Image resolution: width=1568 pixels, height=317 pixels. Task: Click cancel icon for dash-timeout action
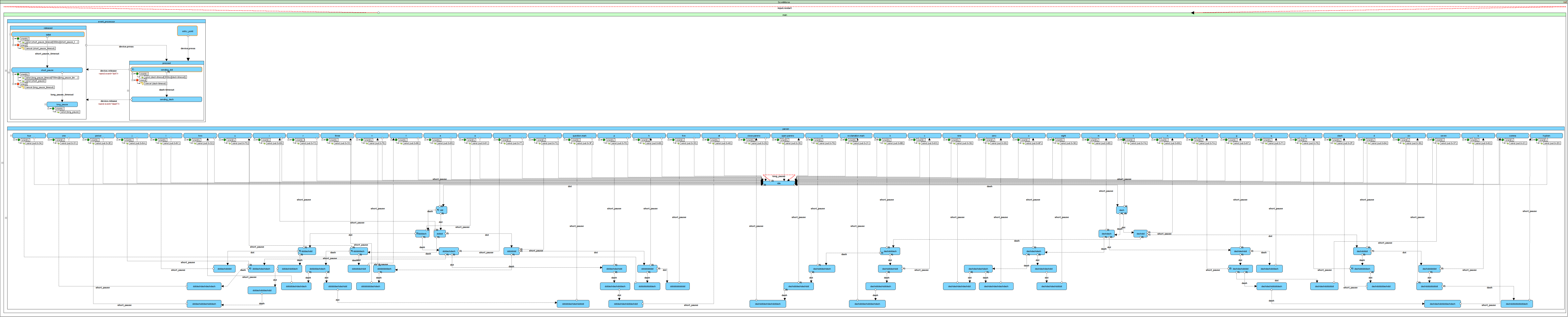[142, 83]
